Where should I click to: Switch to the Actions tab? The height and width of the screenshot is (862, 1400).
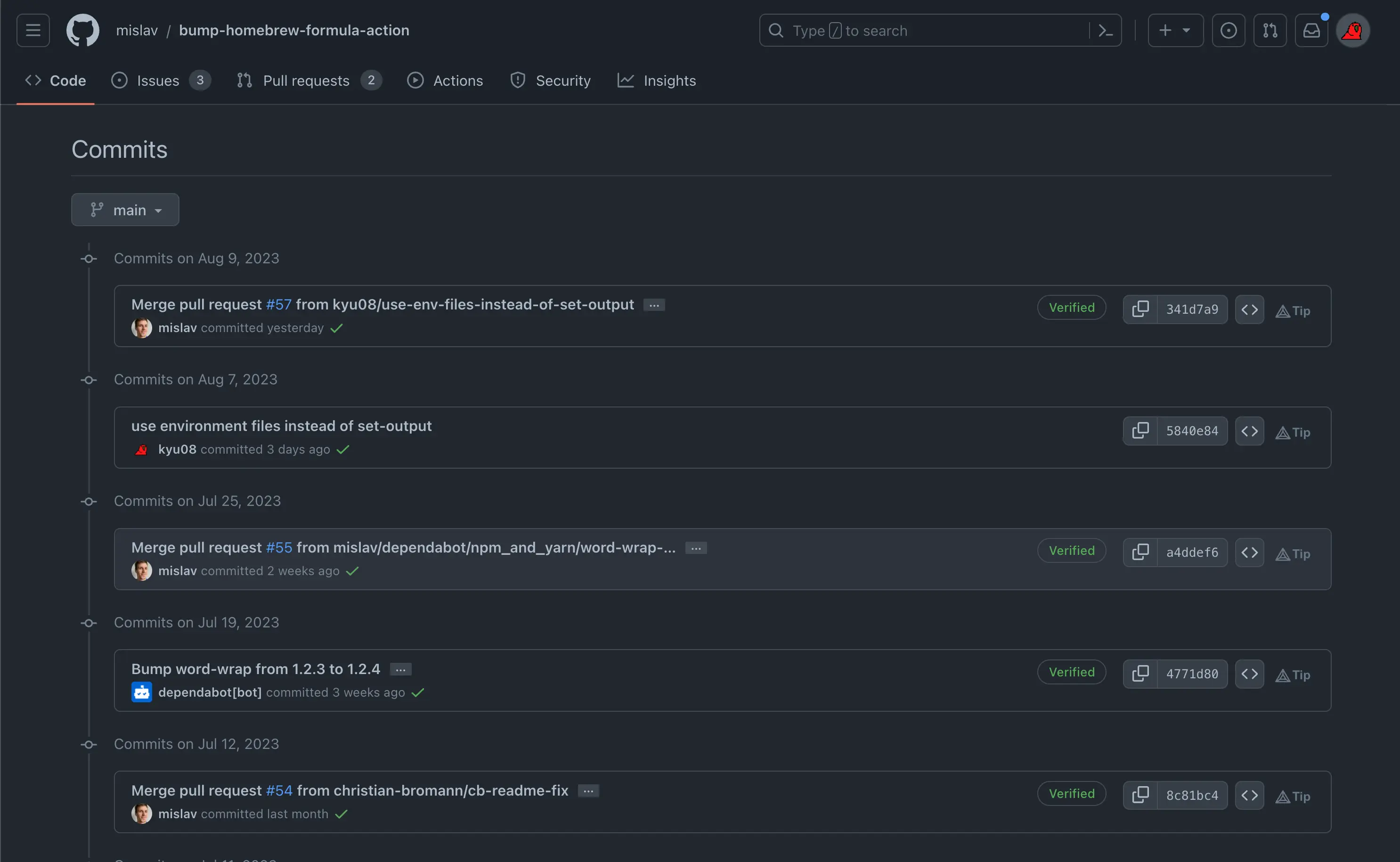coord(445,81)
